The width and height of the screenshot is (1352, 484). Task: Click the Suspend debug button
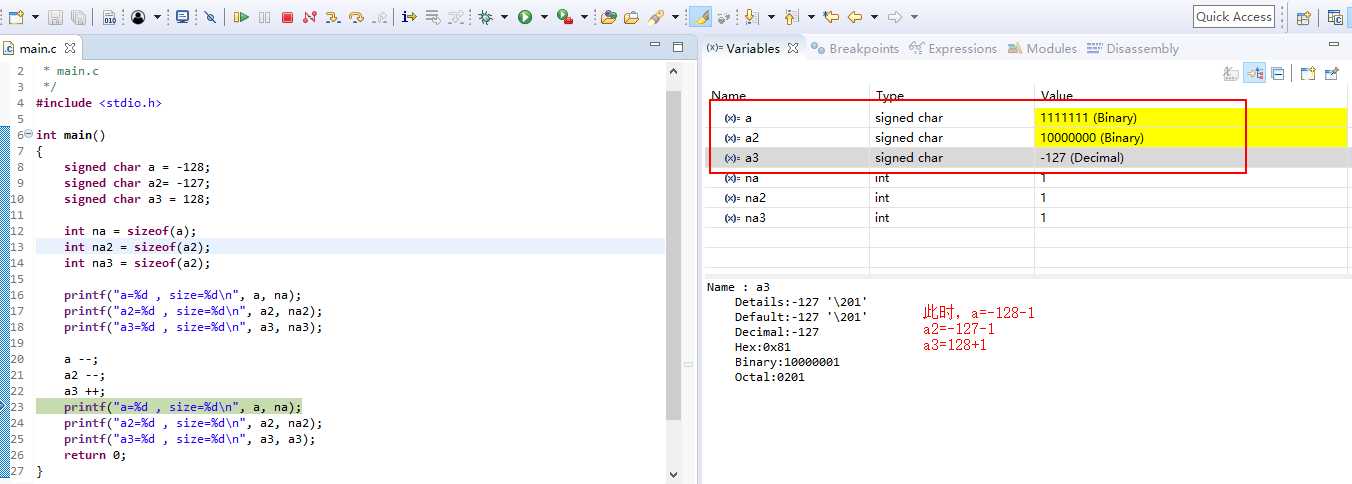click(264, 17)
